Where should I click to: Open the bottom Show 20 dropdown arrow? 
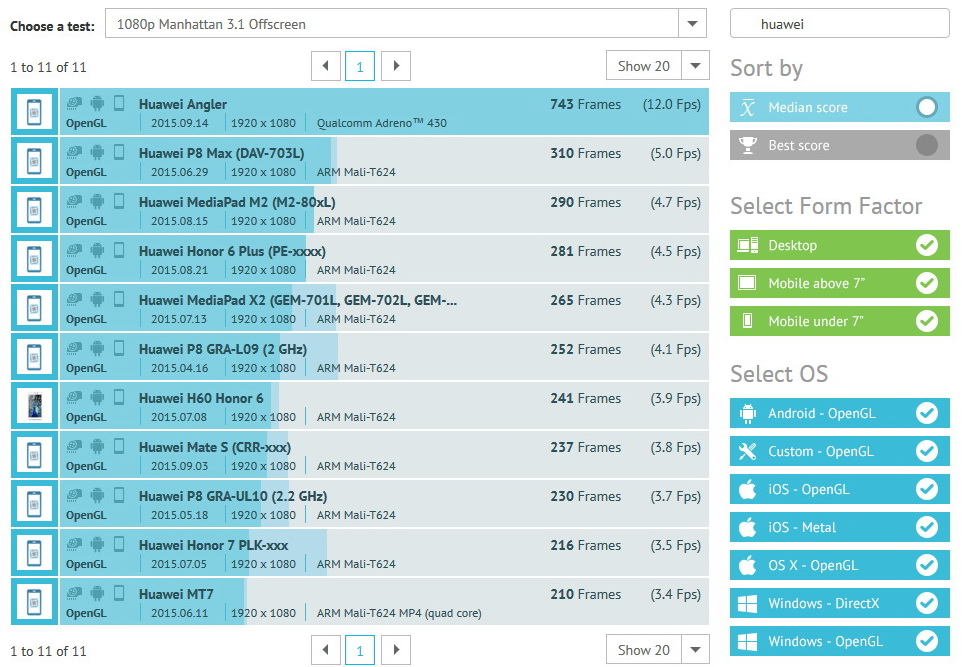click(x=695, y=650)
